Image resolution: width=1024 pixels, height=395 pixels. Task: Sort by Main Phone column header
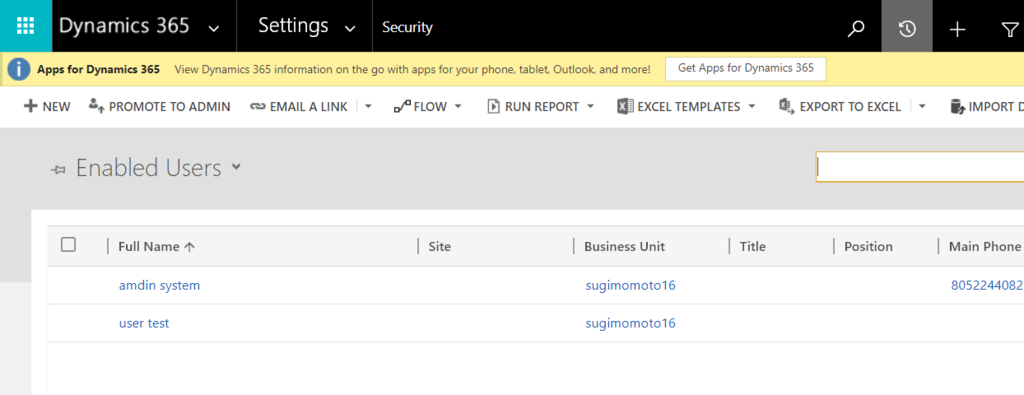click(x=984, y=247)
